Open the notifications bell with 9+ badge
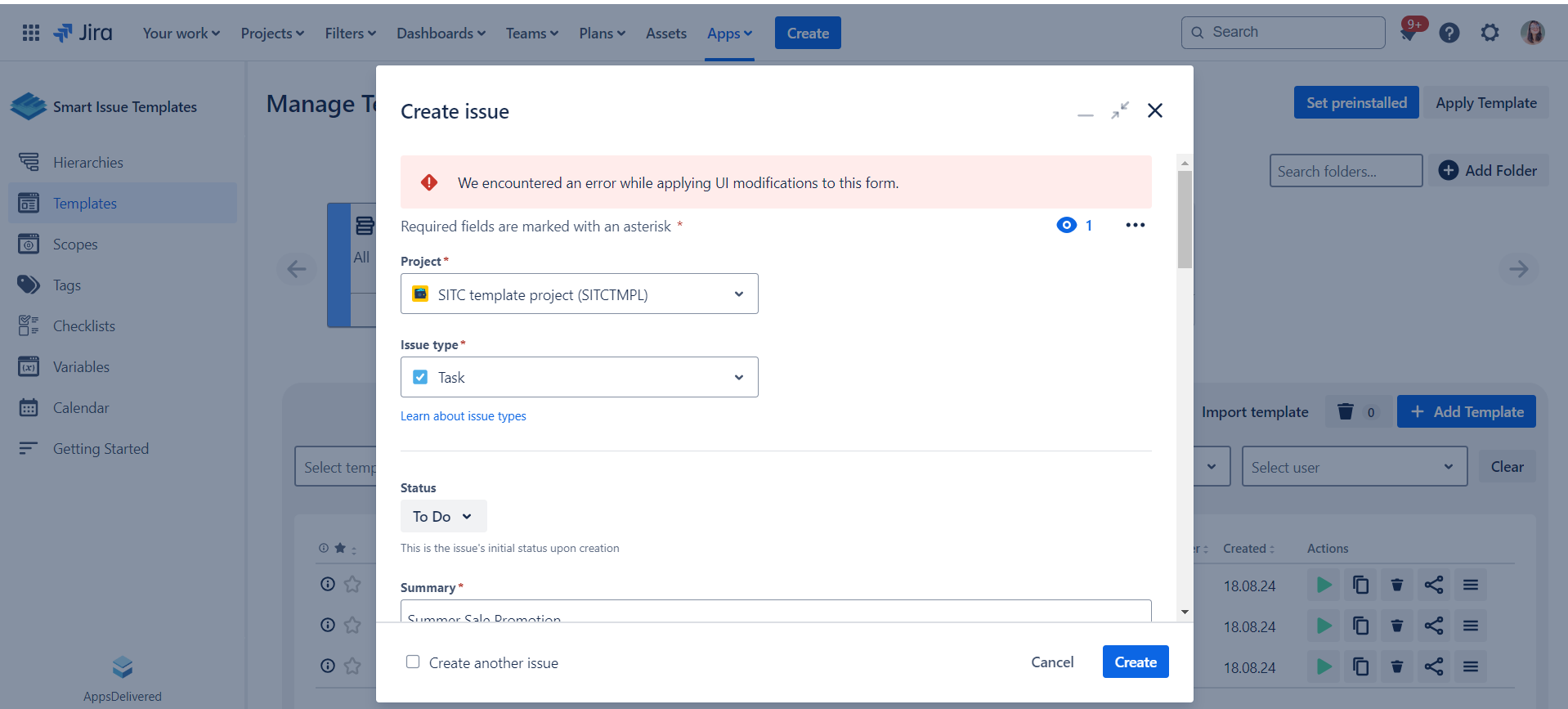Image resolution: width=1568 pixels, height=709 pixels. tap(1409, 33)
